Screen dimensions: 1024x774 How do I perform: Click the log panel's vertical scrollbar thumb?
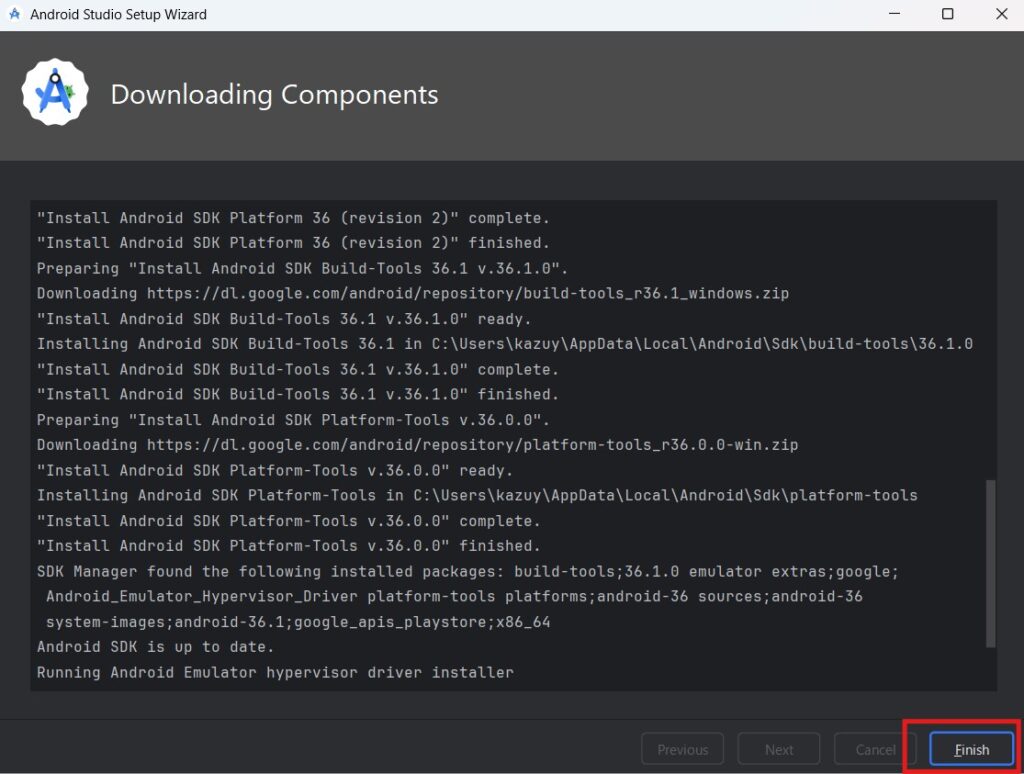click(991, 563)
